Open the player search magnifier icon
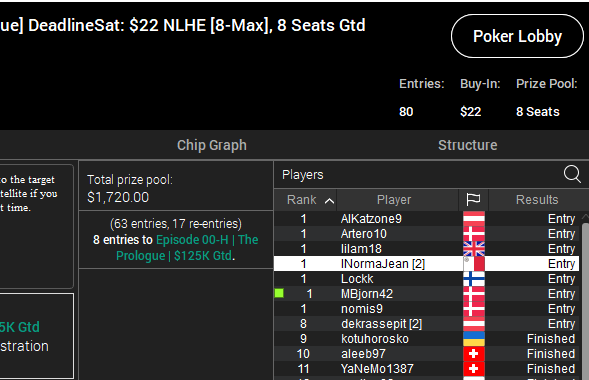Viewport: 589px width, 380px height. (572, 174)
